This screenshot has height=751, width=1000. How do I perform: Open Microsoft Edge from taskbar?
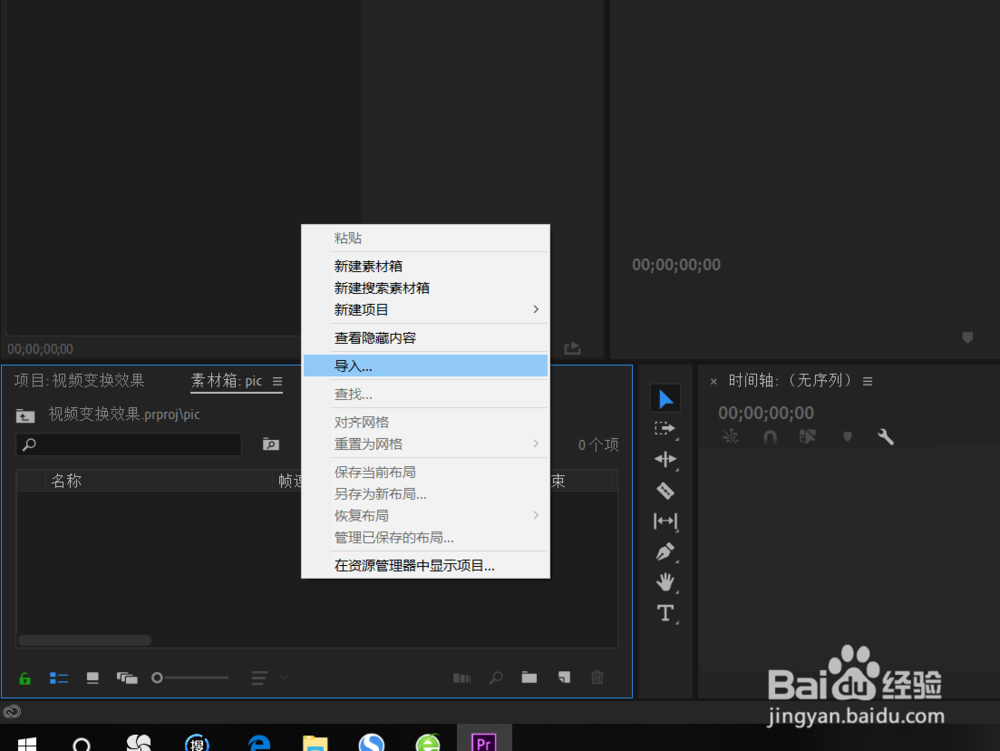click(258, 743)
